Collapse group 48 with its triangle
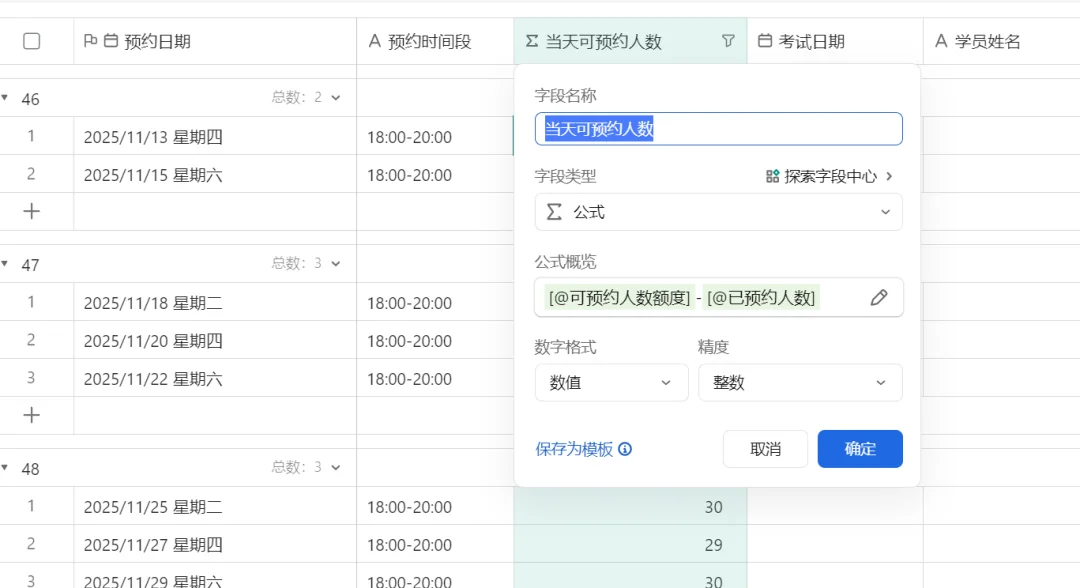Screen dimensions: 1080x588 5,468
